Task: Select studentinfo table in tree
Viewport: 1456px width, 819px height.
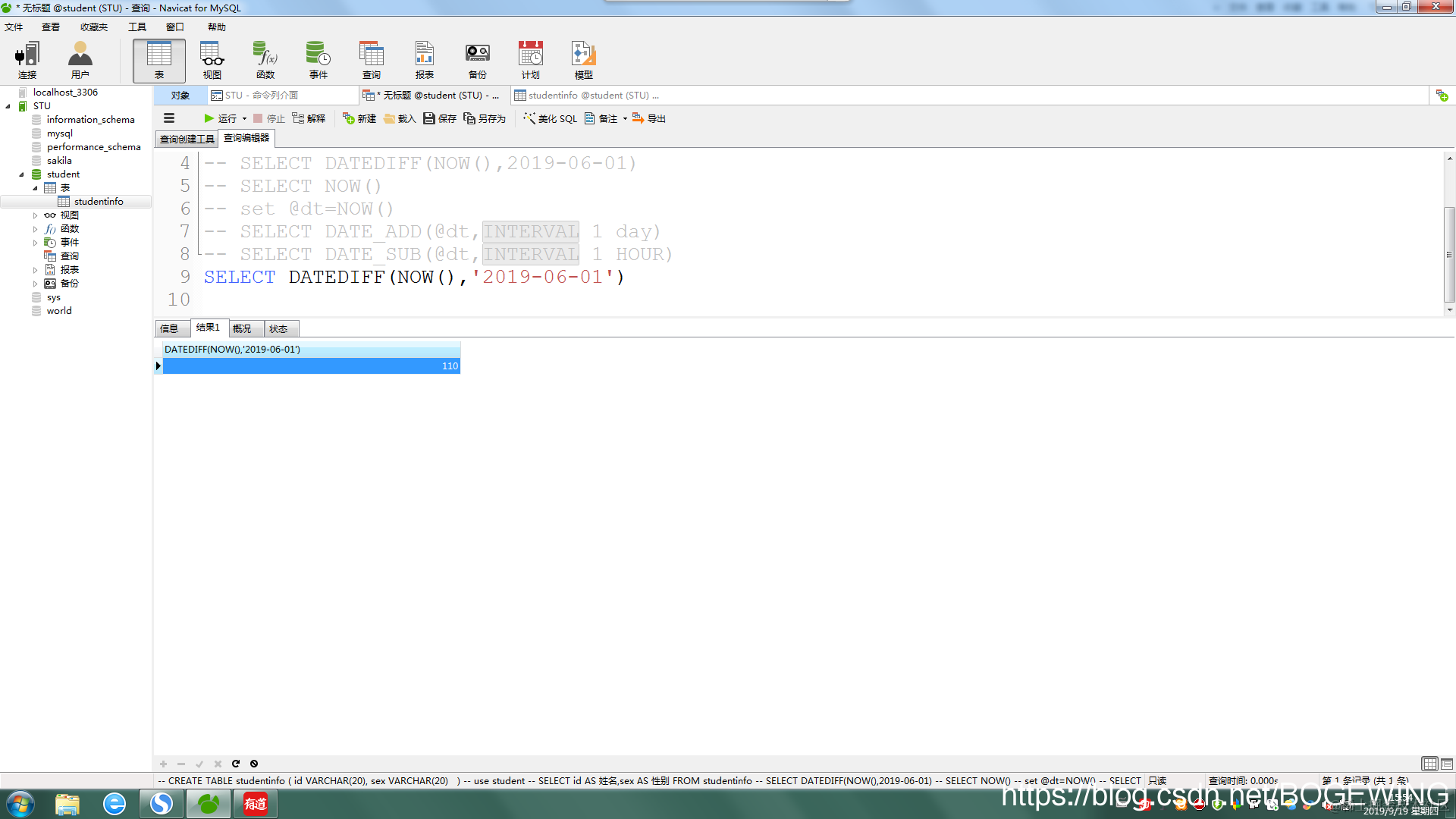Action: 99,202
